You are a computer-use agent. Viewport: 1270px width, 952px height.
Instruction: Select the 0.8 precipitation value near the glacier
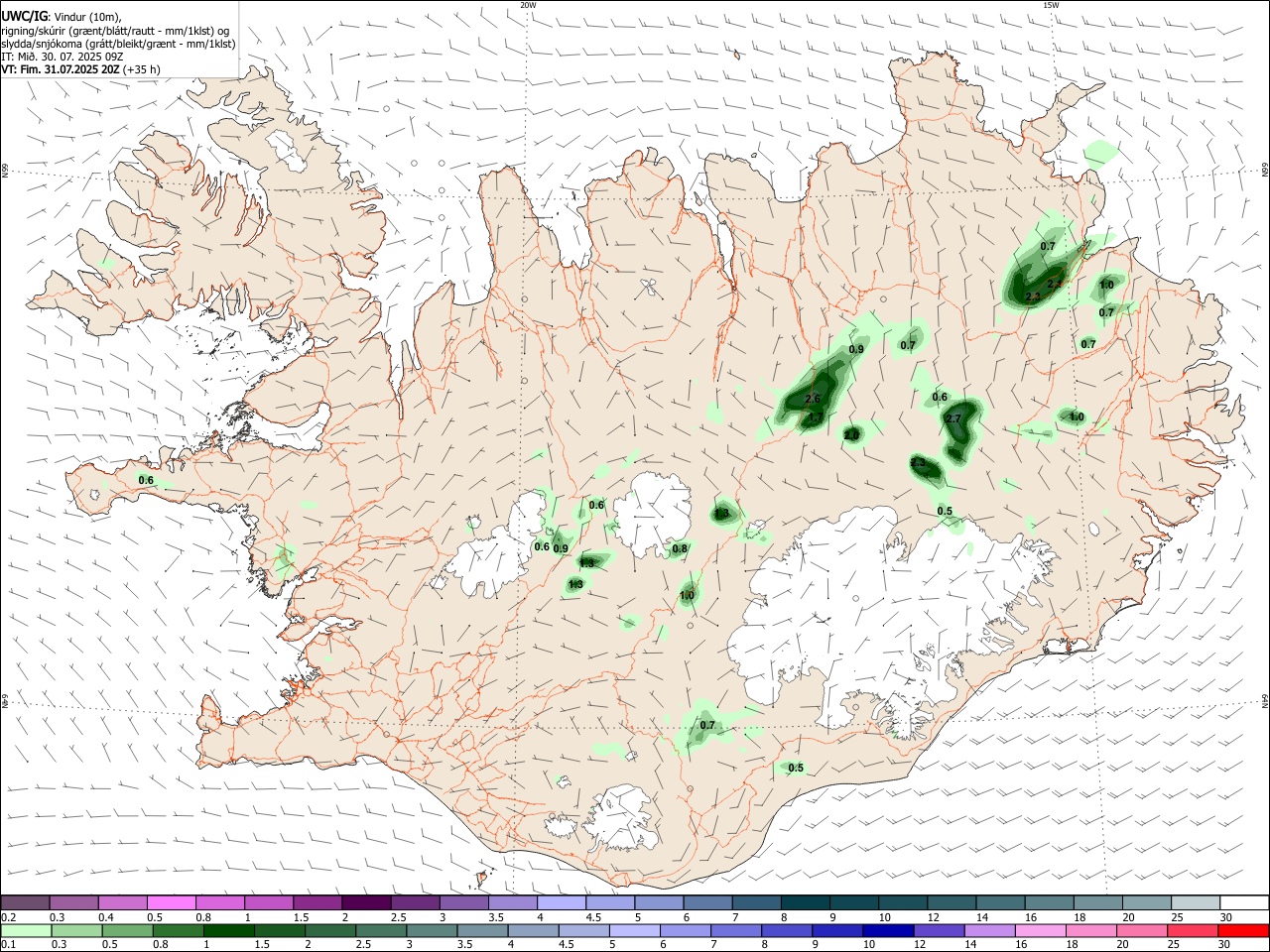point(680,548)
